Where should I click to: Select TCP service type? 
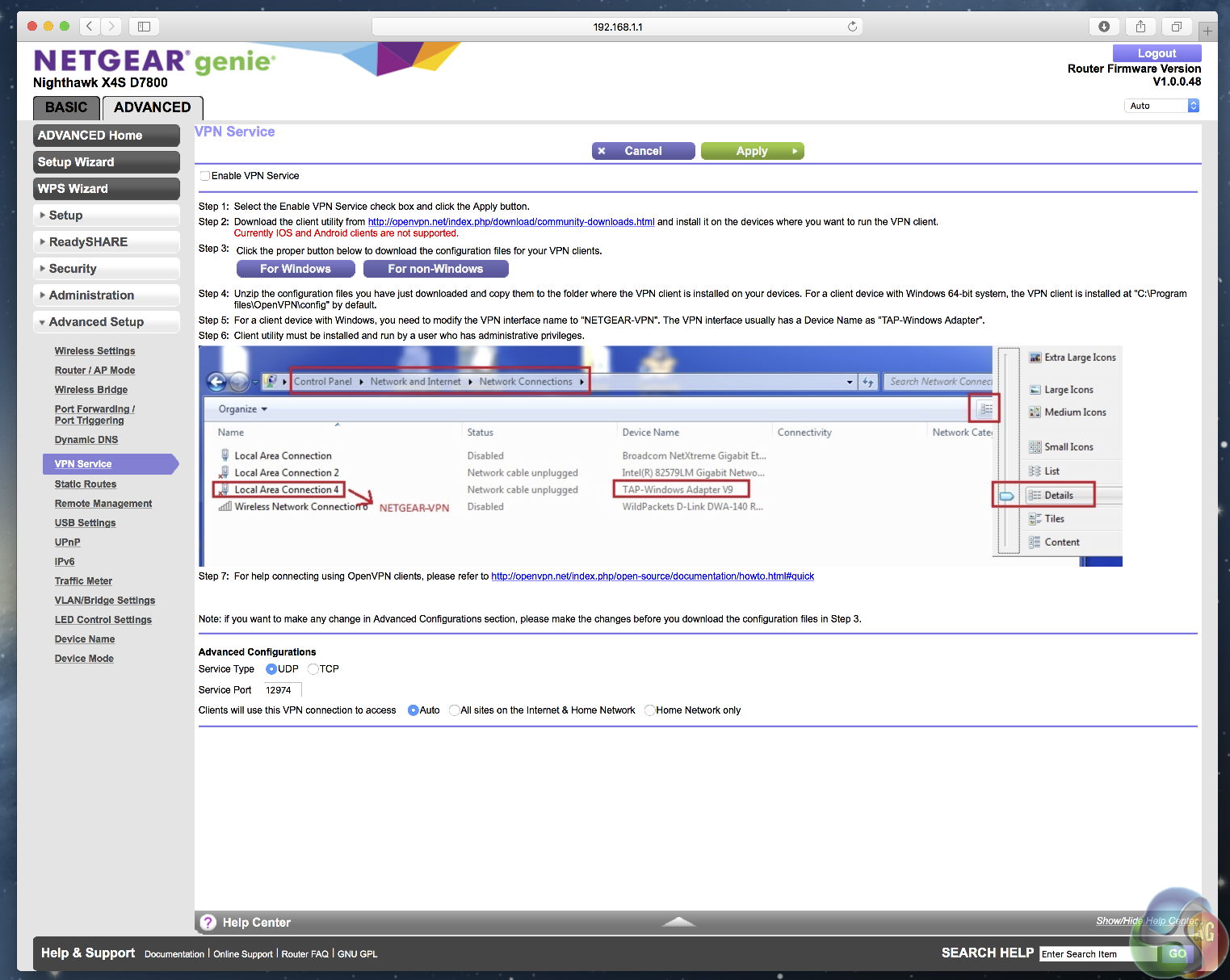tap(313, 669)
